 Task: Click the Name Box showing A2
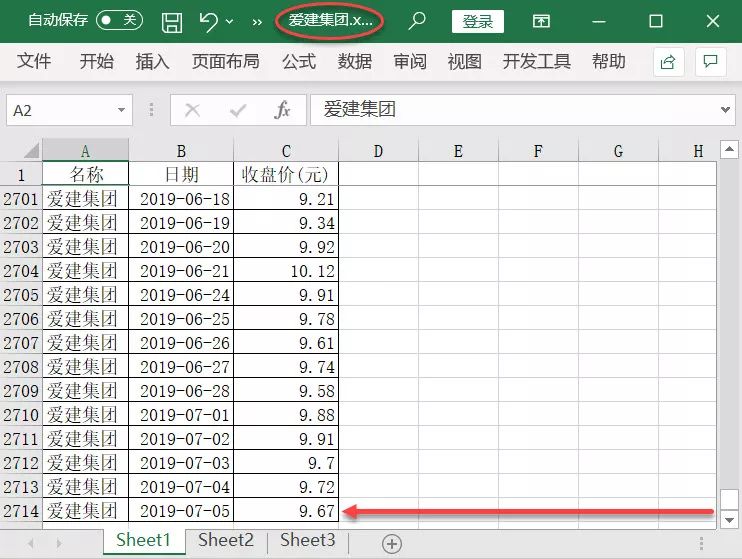coord(62,110)
